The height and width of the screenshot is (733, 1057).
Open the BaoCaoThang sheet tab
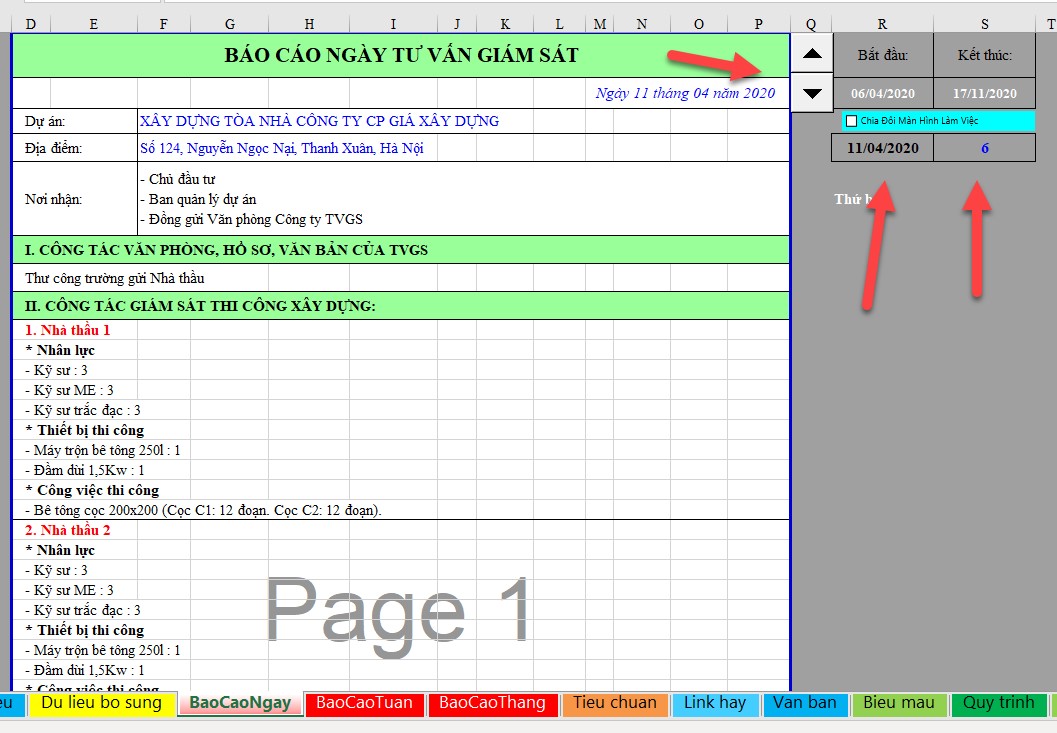click(492, 703)
